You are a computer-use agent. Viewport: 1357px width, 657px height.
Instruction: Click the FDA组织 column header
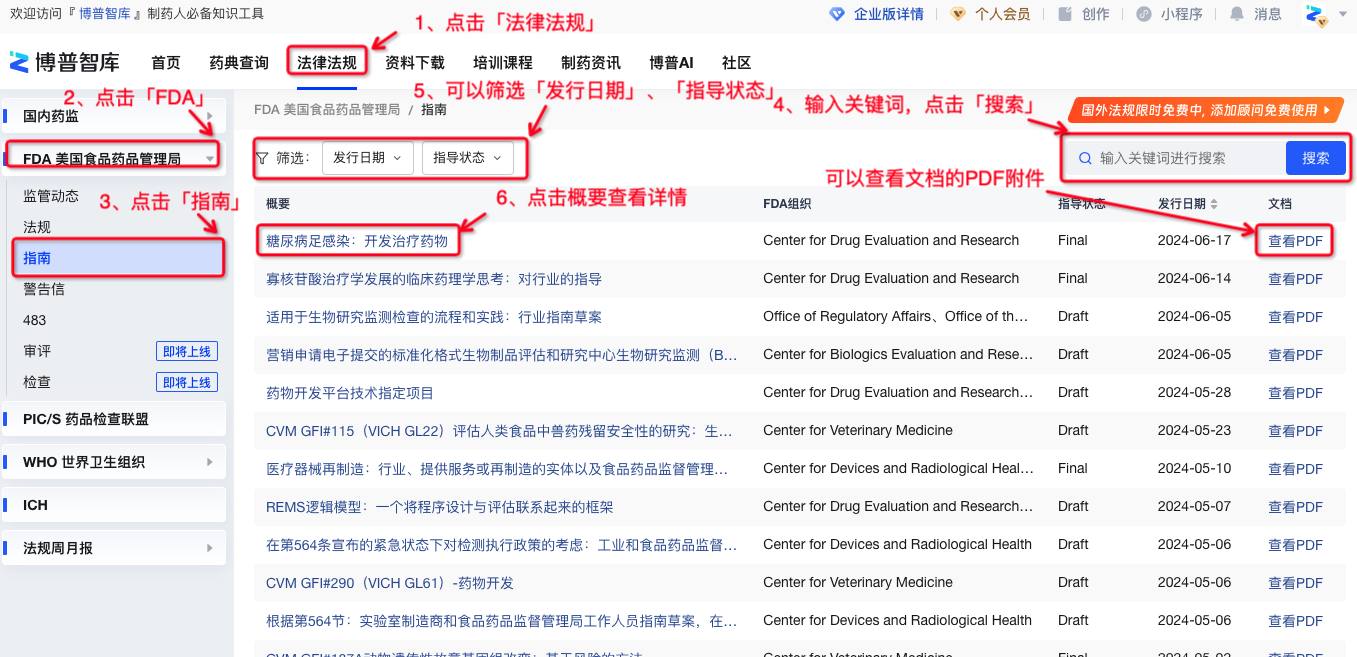(x=787, y=204)
